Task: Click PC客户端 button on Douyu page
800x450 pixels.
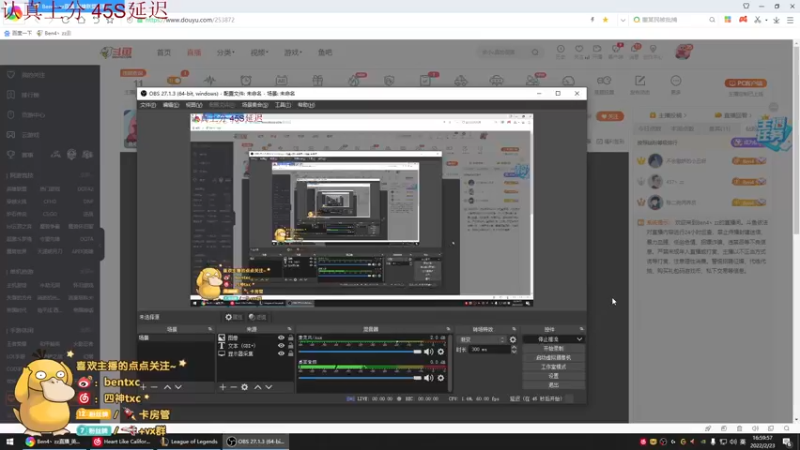Action: pyautogui.click(x=745, y=83)
